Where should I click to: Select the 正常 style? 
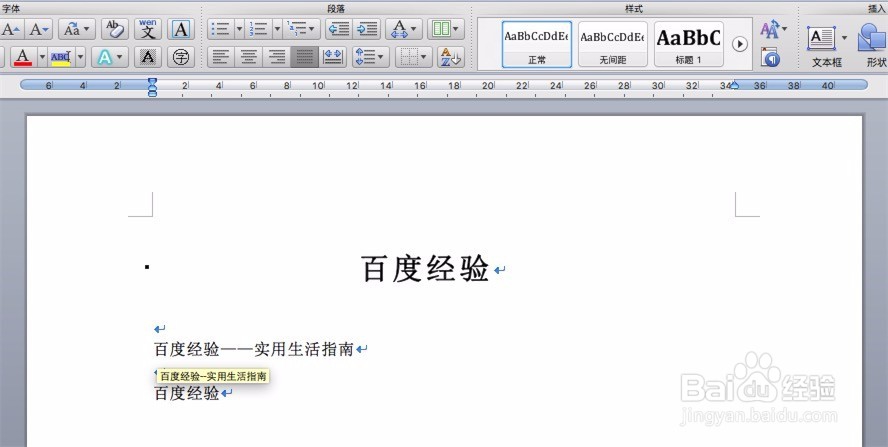pyautogui.click(x=536, y=44)
